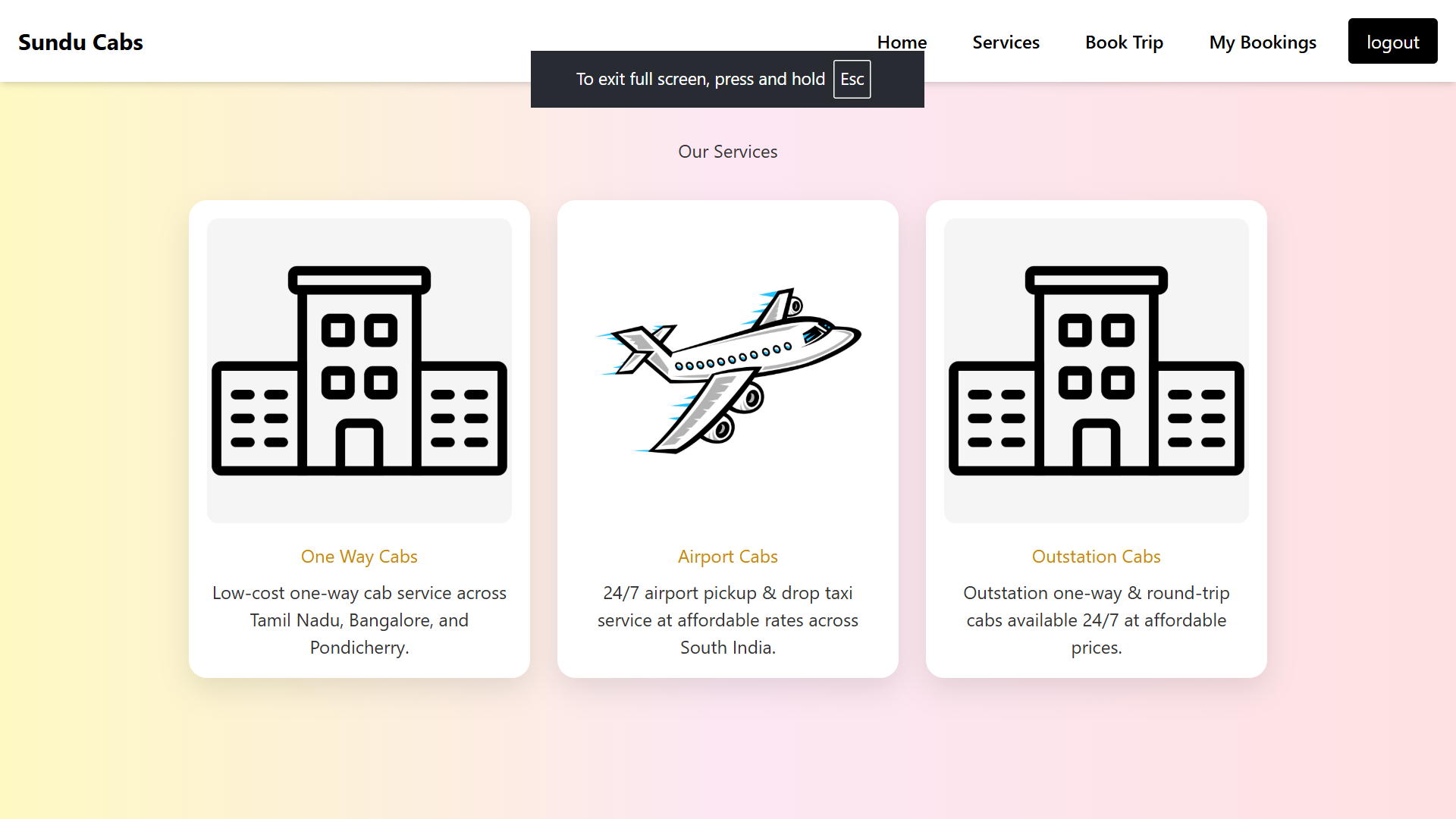Click the One Way Cabs building icon
Image resolution: width=1456 pixels, height=819 pixels.
[x=359, y=371]
